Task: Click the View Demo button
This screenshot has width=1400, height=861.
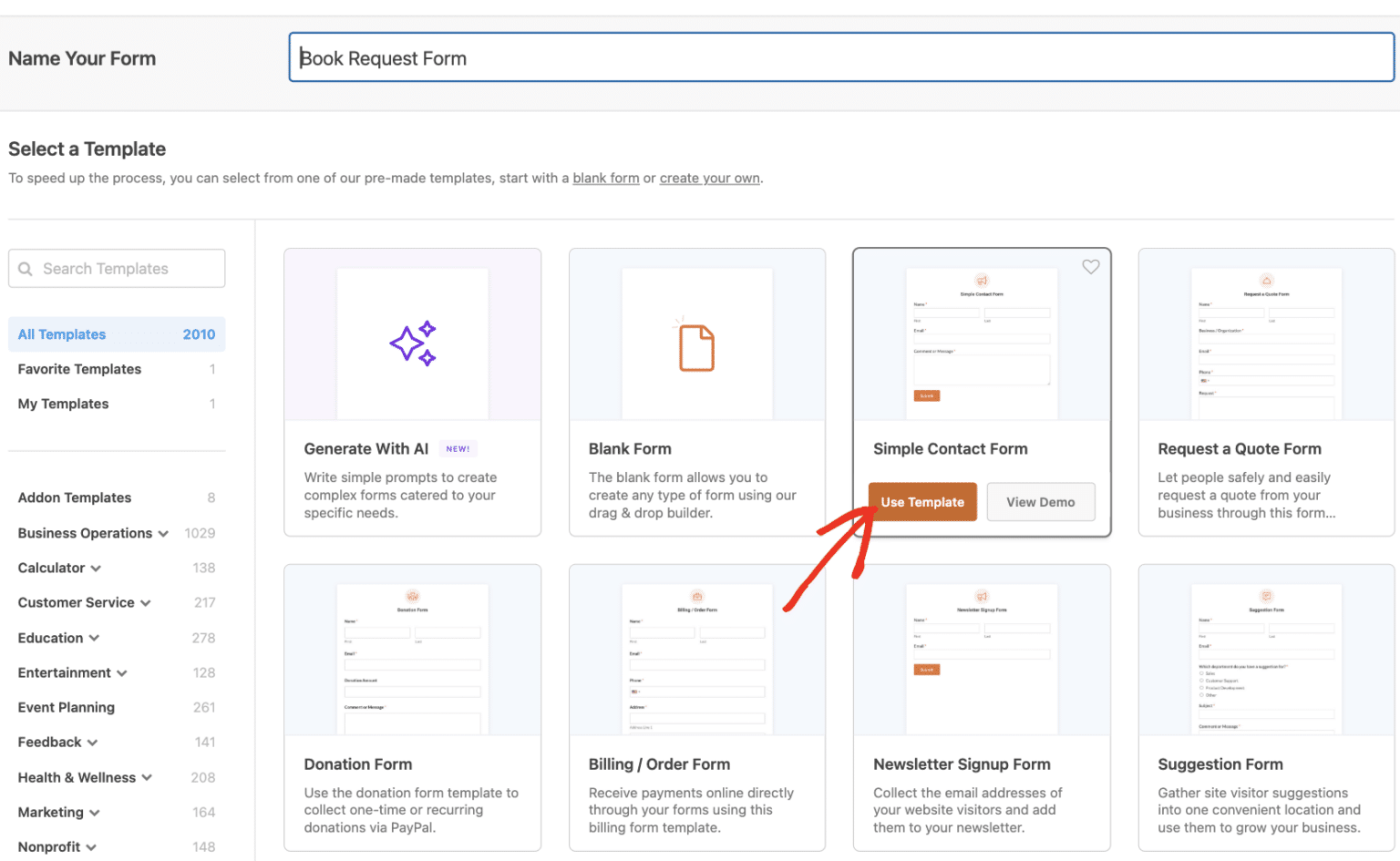Action: [x=1040, y=502]
